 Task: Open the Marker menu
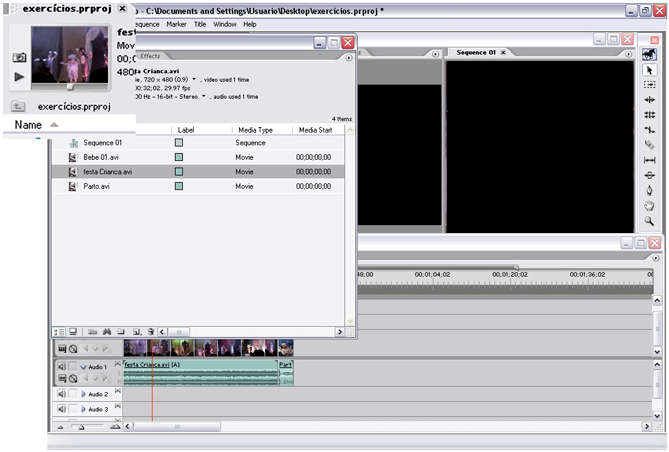click(176, 24)
